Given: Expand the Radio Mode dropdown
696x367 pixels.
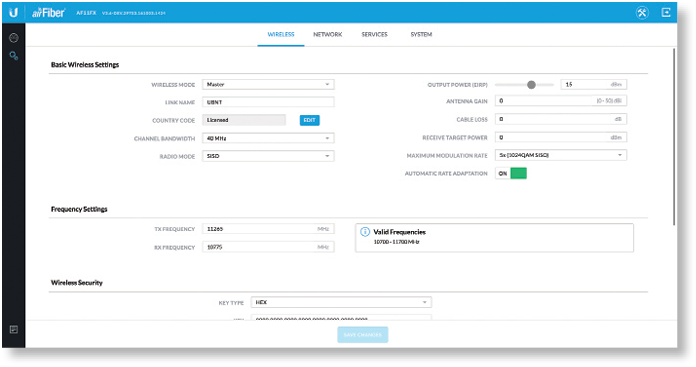Looking at the screenshot, I should coord(268,156).
